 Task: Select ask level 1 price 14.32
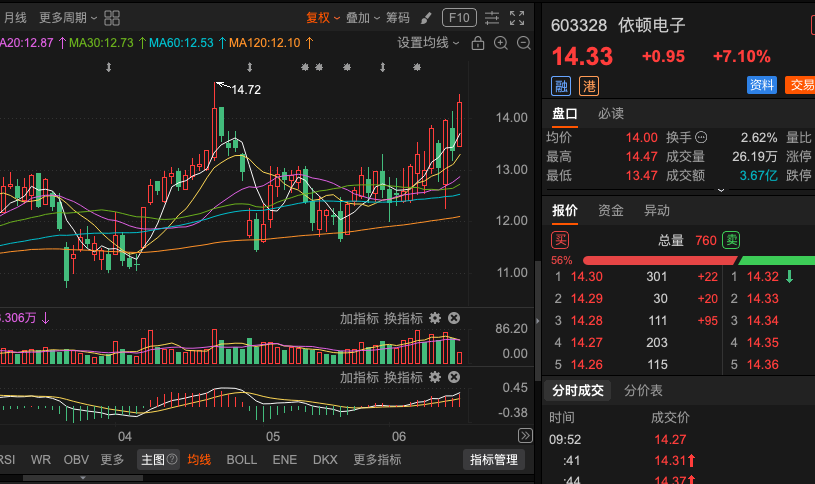pyautogui.click(x=763, y=277)
